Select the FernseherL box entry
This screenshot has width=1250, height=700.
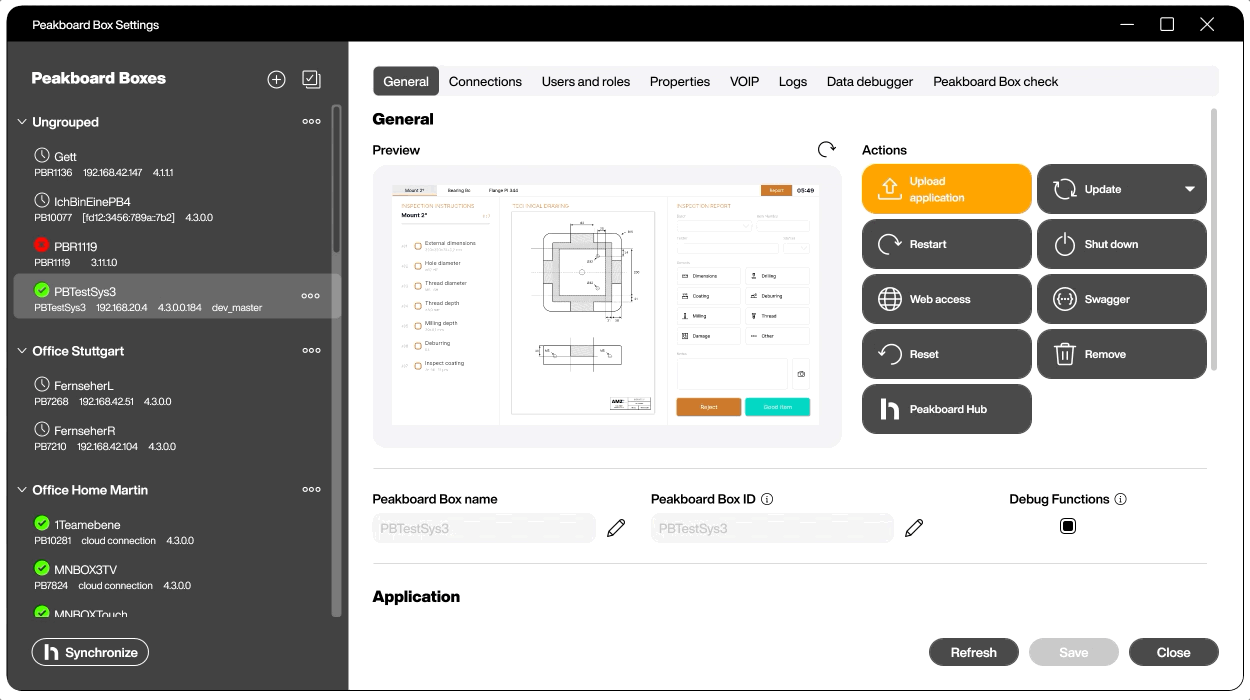176,393
